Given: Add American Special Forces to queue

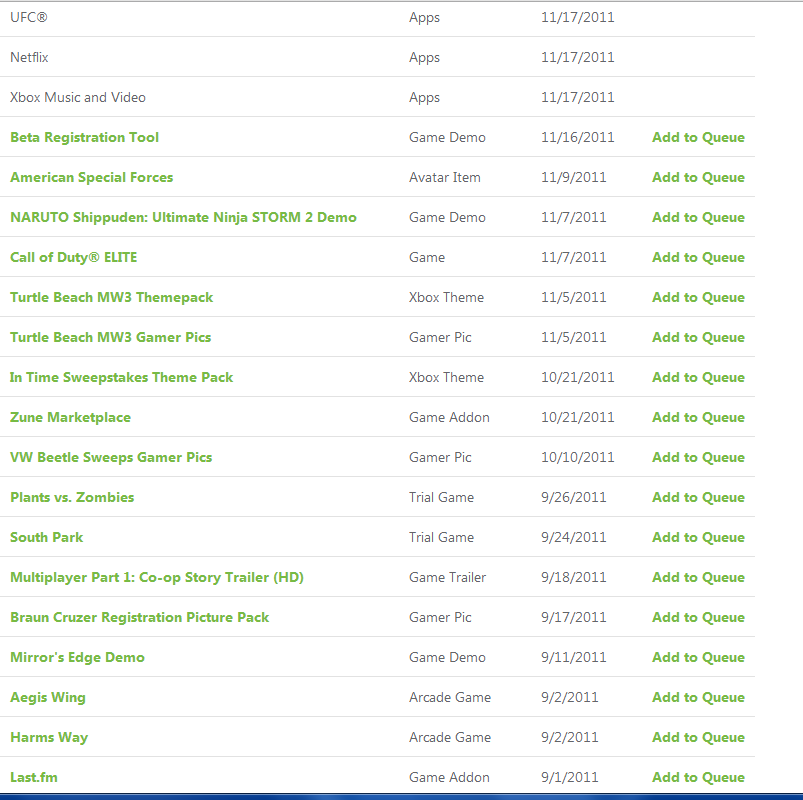Looking at the screenshot, I should [698, 177].
